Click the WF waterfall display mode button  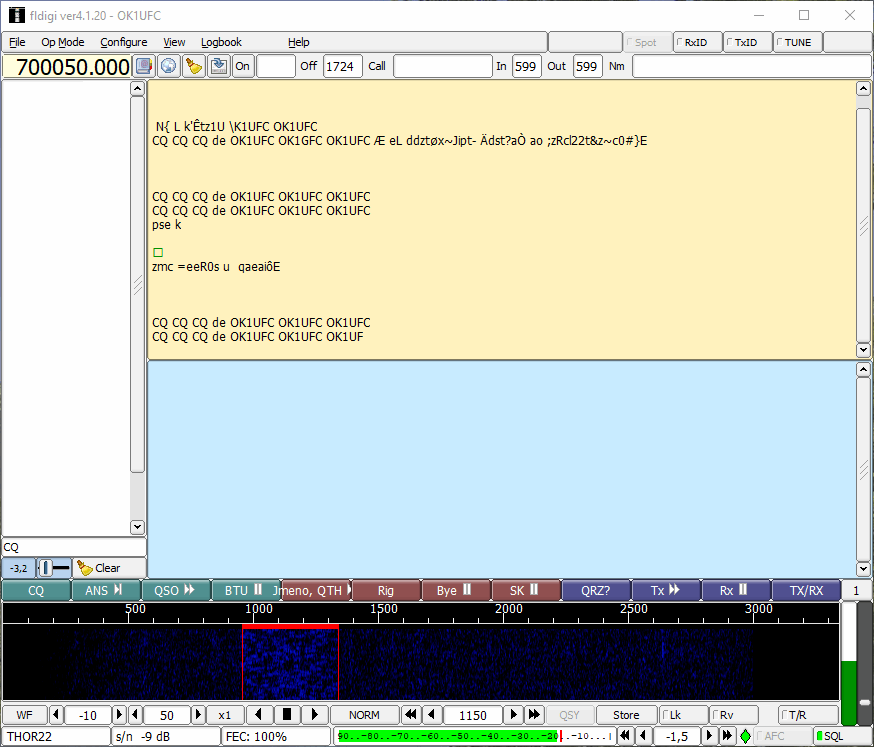24,715
